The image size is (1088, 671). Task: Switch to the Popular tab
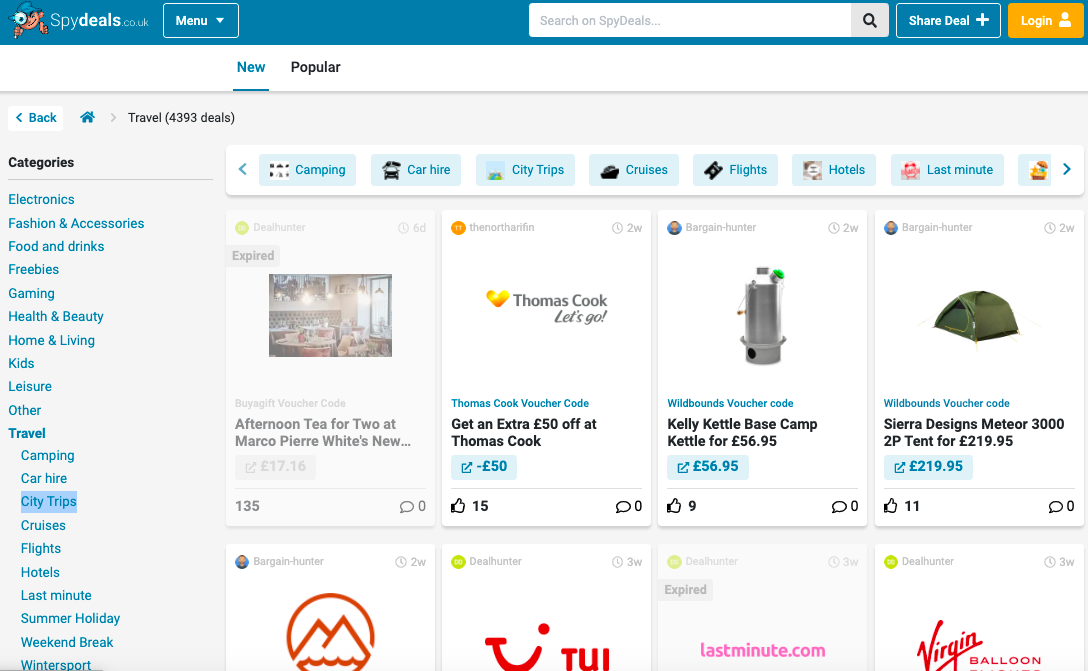[x=315, y=67]
